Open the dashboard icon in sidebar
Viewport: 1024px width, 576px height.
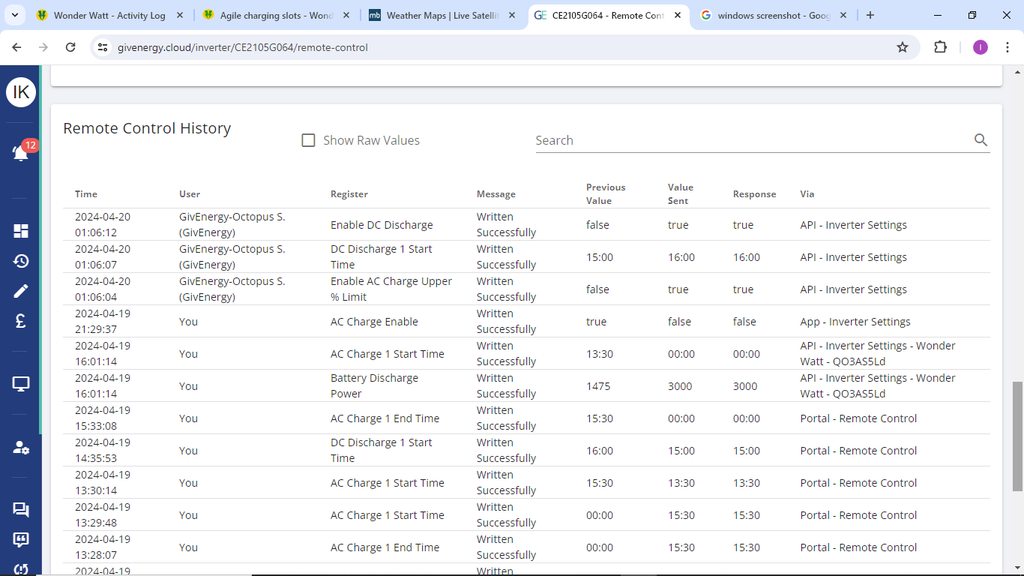[x=20, y=231]
